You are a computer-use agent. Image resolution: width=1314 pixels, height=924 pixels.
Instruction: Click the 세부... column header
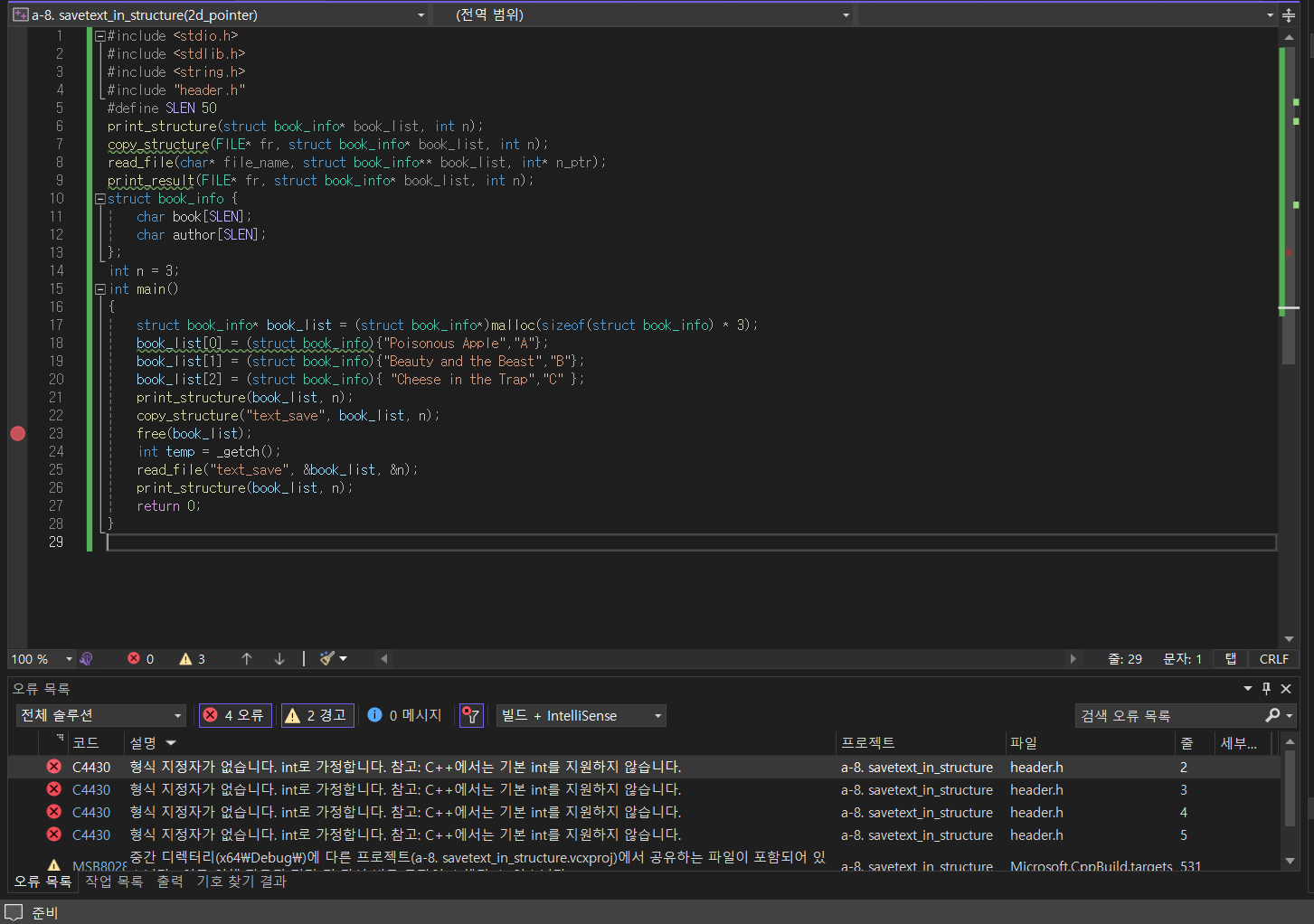[1243, 743]
